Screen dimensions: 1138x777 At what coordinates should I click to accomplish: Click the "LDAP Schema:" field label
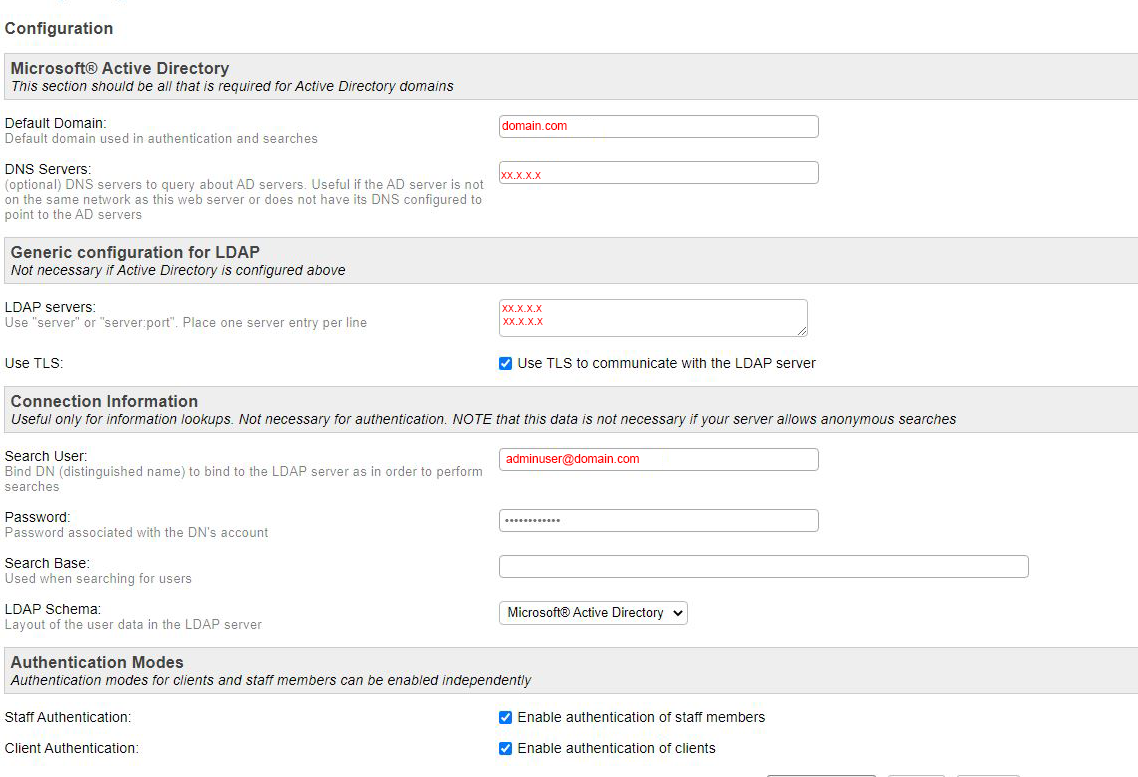click(53, 609)
